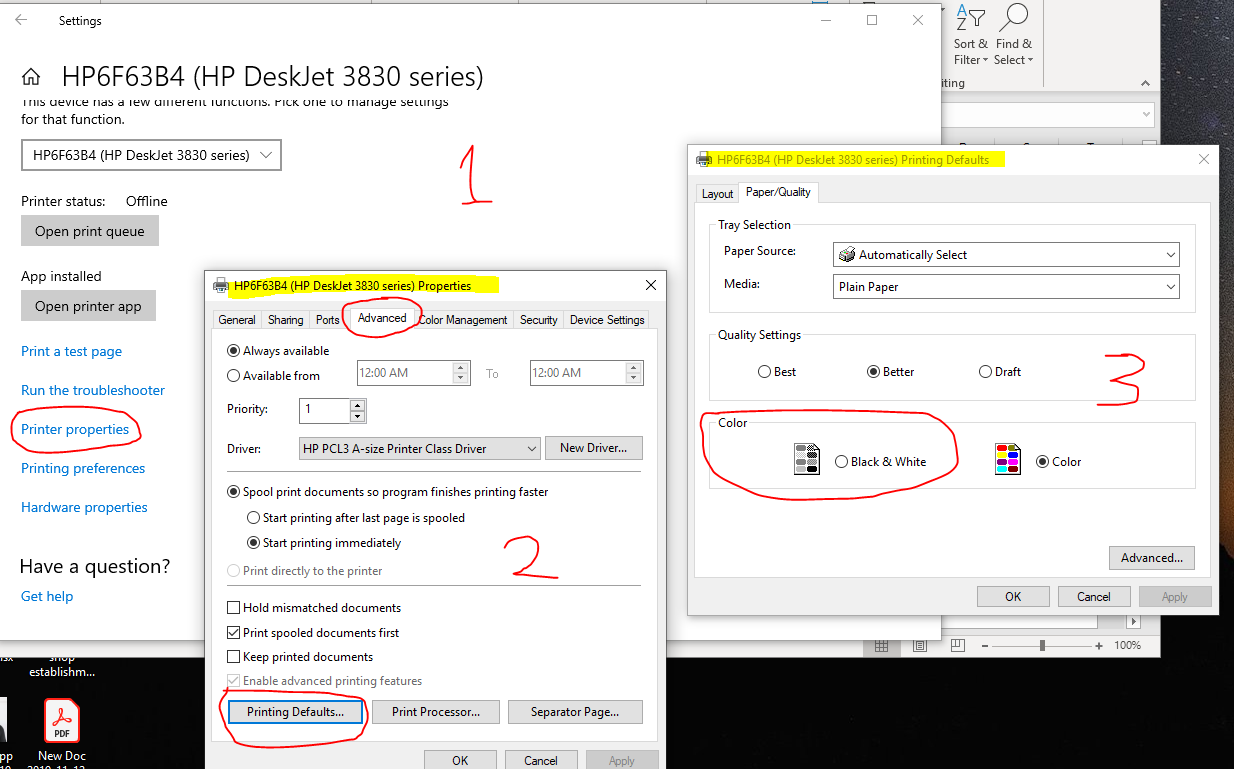Switch to the Advanced tab
Screen dimensions: 1234x769
[x=382, y=318]
